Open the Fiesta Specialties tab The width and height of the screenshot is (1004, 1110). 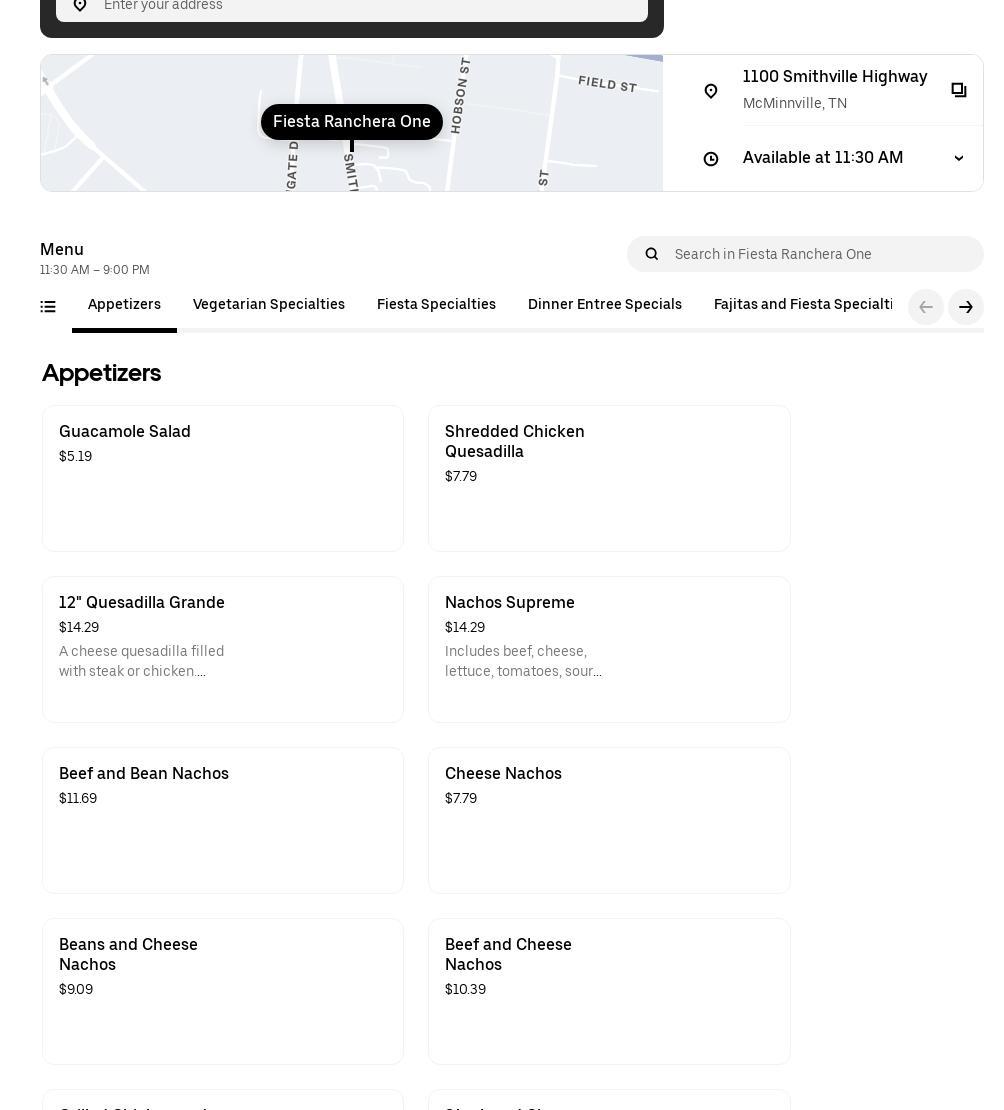tap(436, 304)
